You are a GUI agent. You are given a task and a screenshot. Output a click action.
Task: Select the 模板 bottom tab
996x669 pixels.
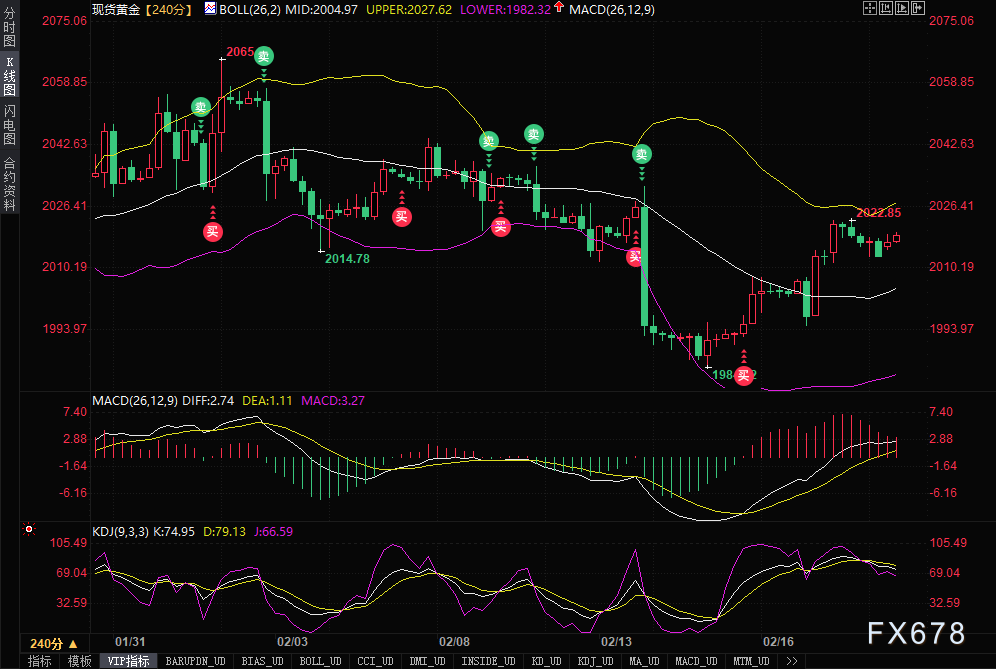click(x=79, y=661)
